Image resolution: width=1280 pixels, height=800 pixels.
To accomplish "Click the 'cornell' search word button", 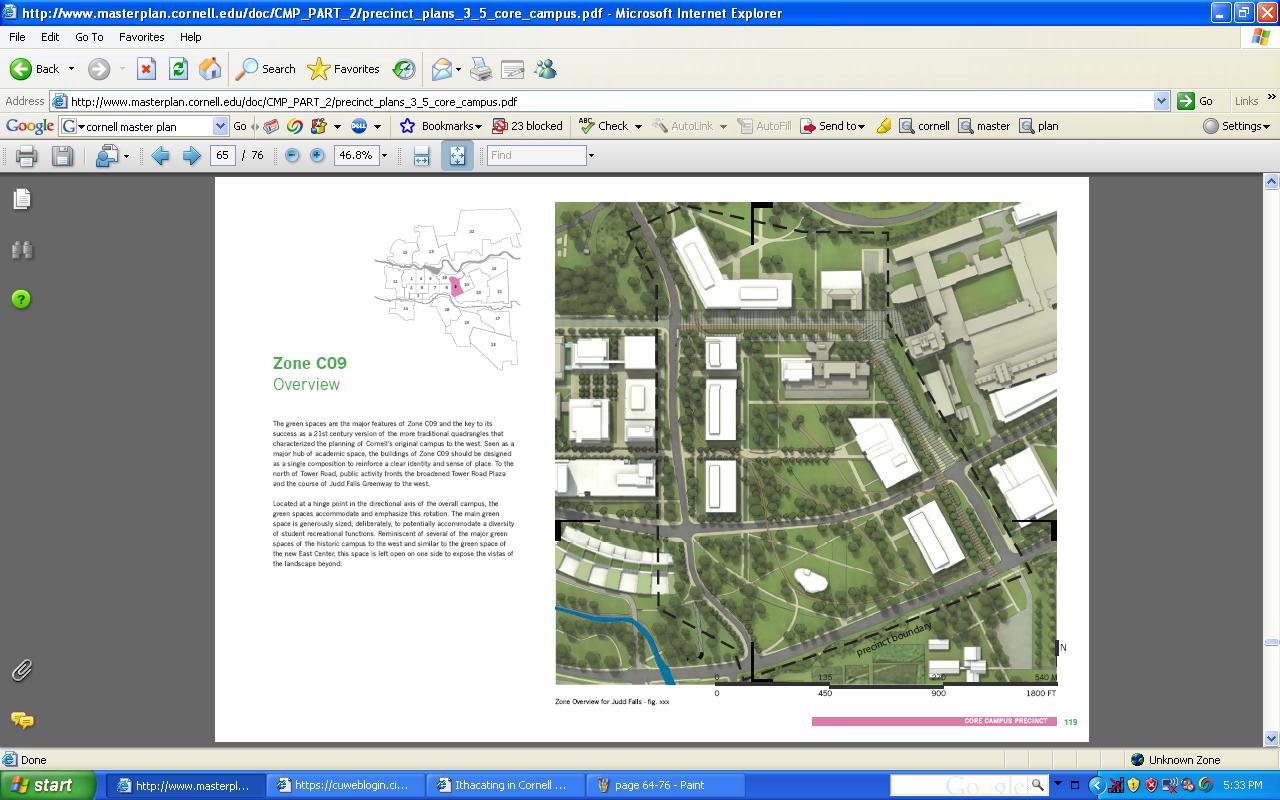I will click(925, 126).
